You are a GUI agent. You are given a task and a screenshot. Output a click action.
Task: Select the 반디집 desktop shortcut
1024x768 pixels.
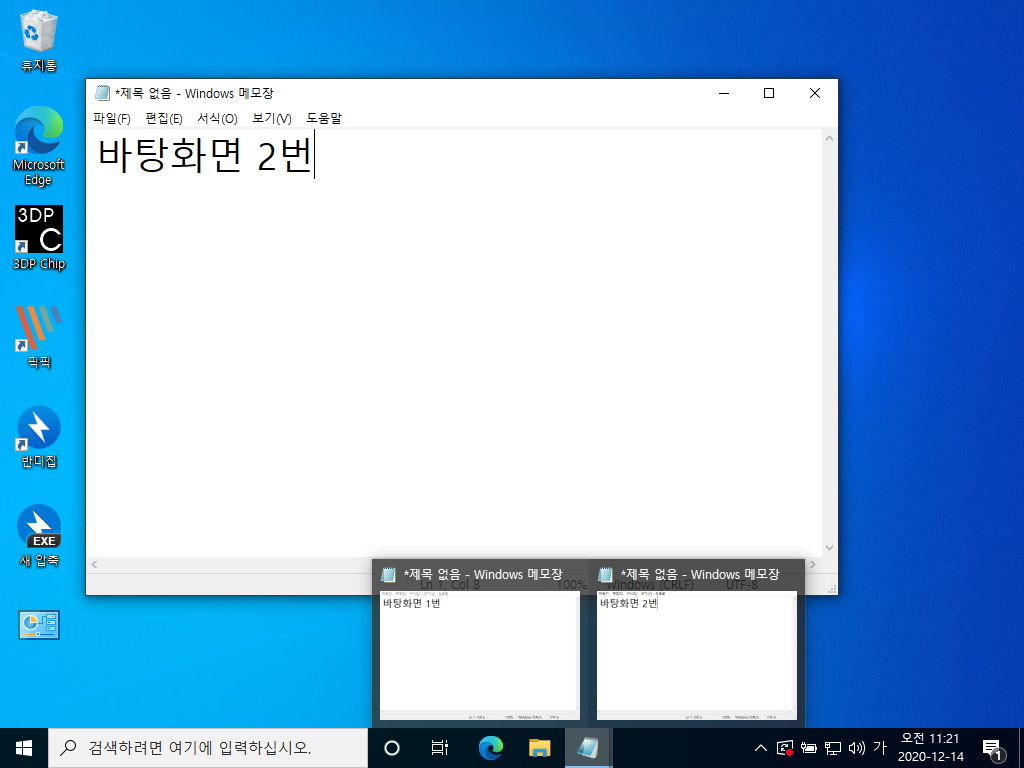39,438
